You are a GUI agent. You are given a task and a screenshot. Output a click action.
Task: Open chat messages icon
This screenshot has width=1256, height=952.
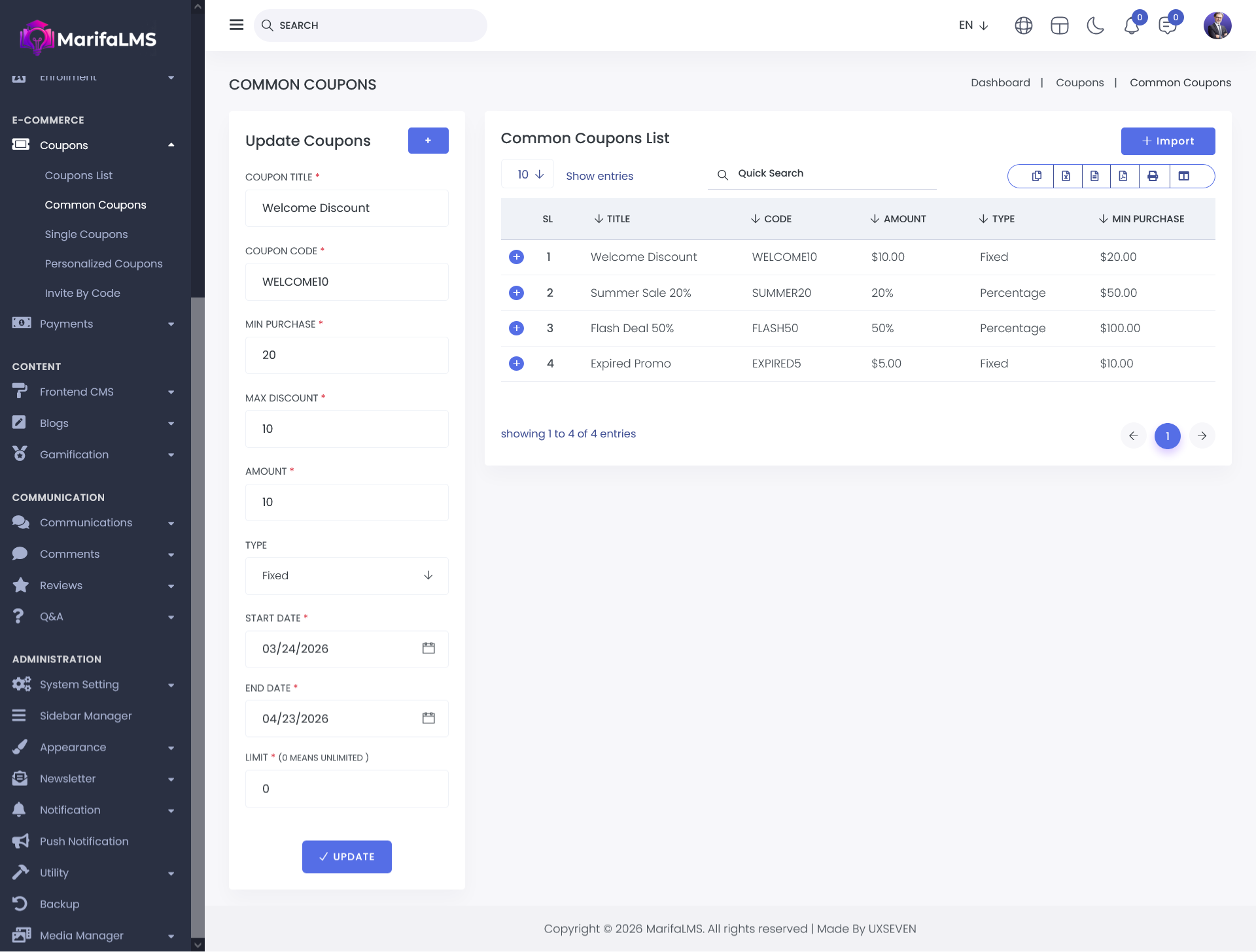click(1167, 25)
